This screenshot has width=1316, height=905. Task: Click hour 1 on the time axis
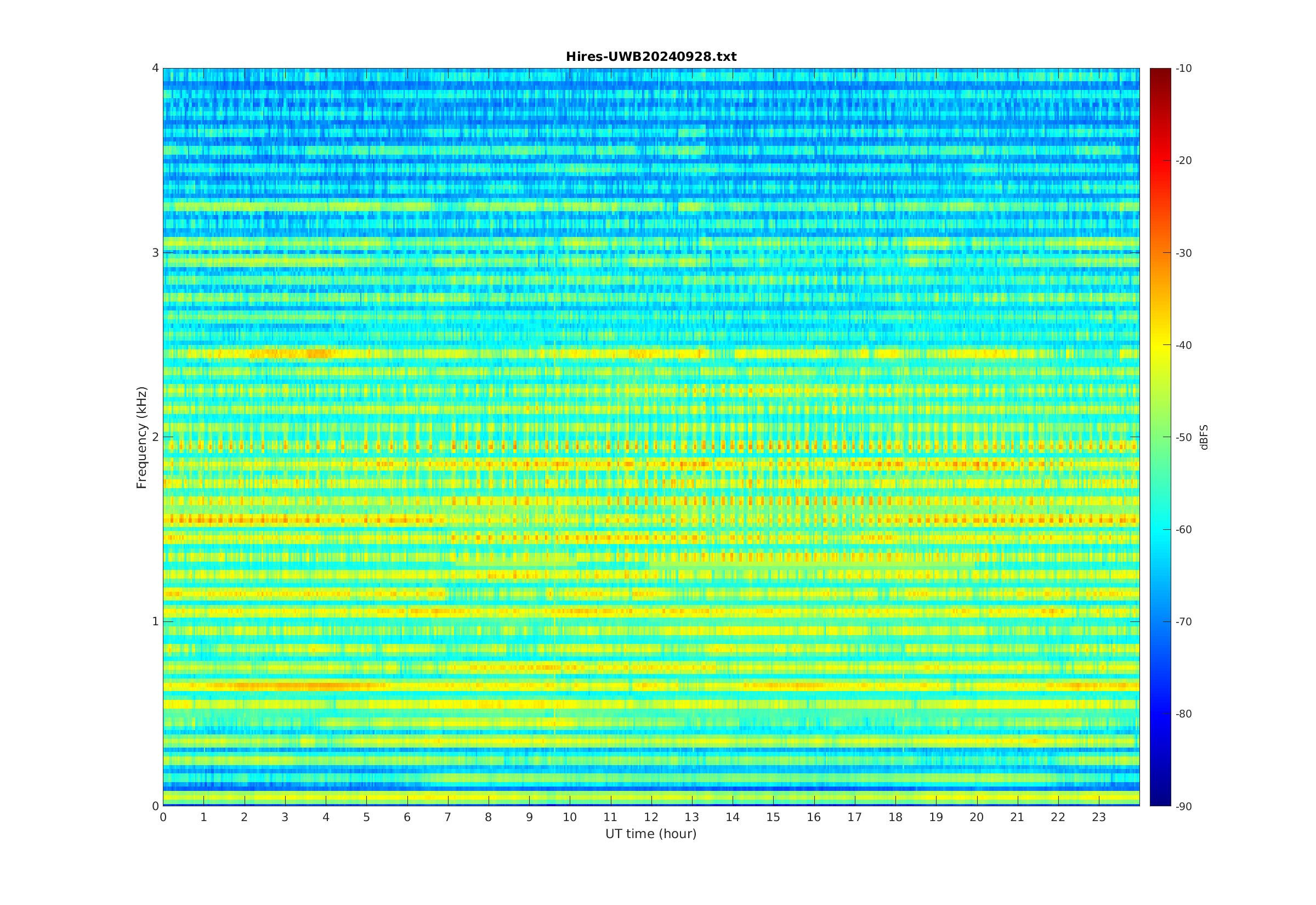(204, 817)
